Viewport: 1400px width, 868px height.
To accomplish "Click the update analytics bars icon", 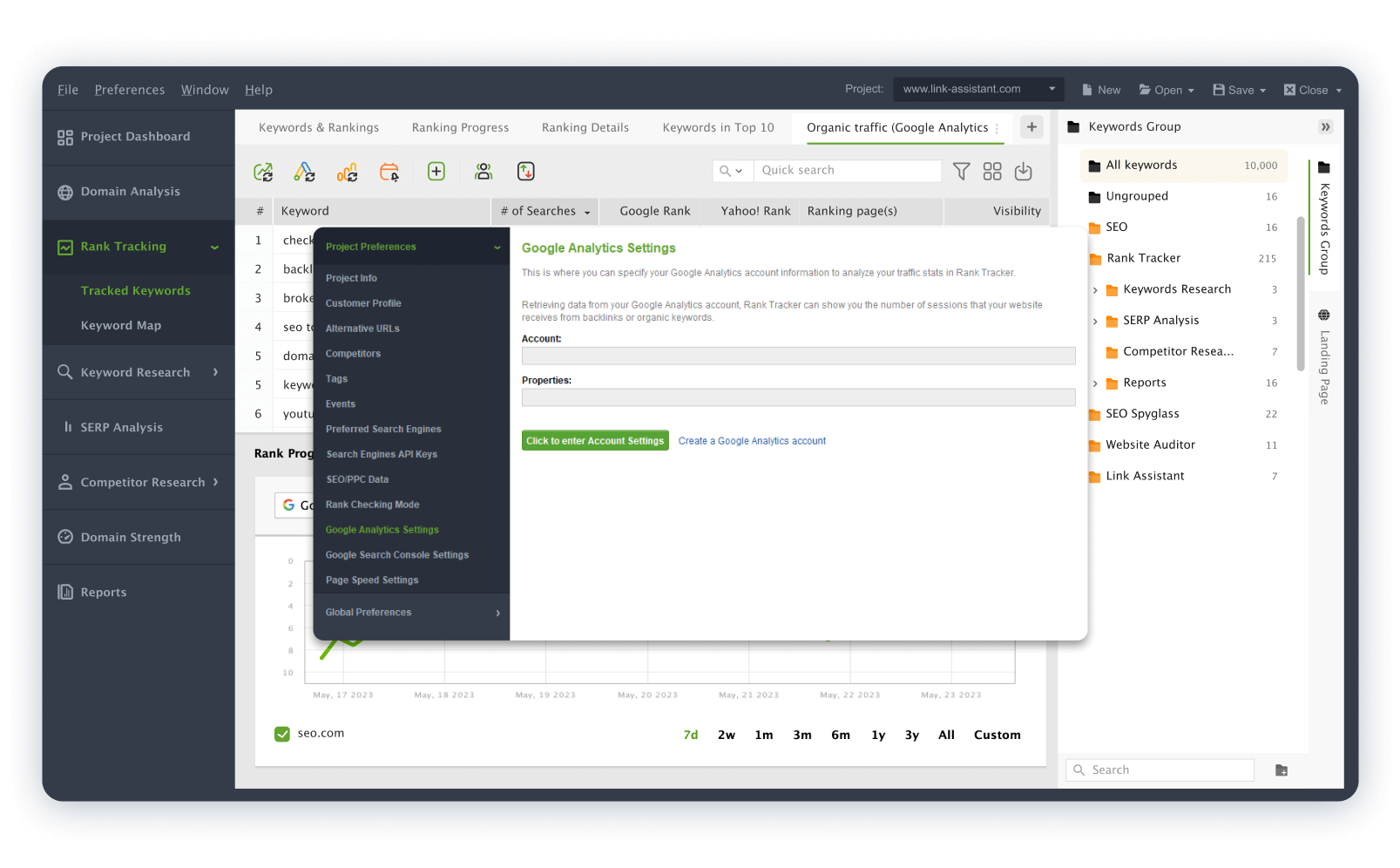I will (347, 172).
